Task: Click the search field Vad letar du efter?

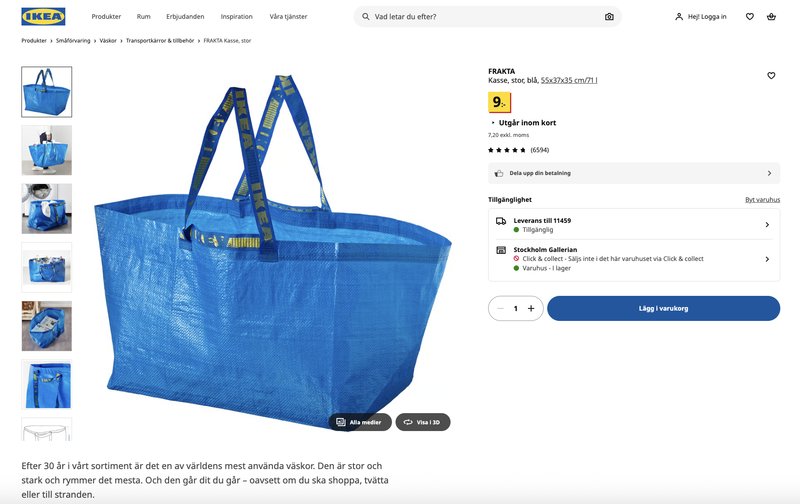Action: coord(487,17)
